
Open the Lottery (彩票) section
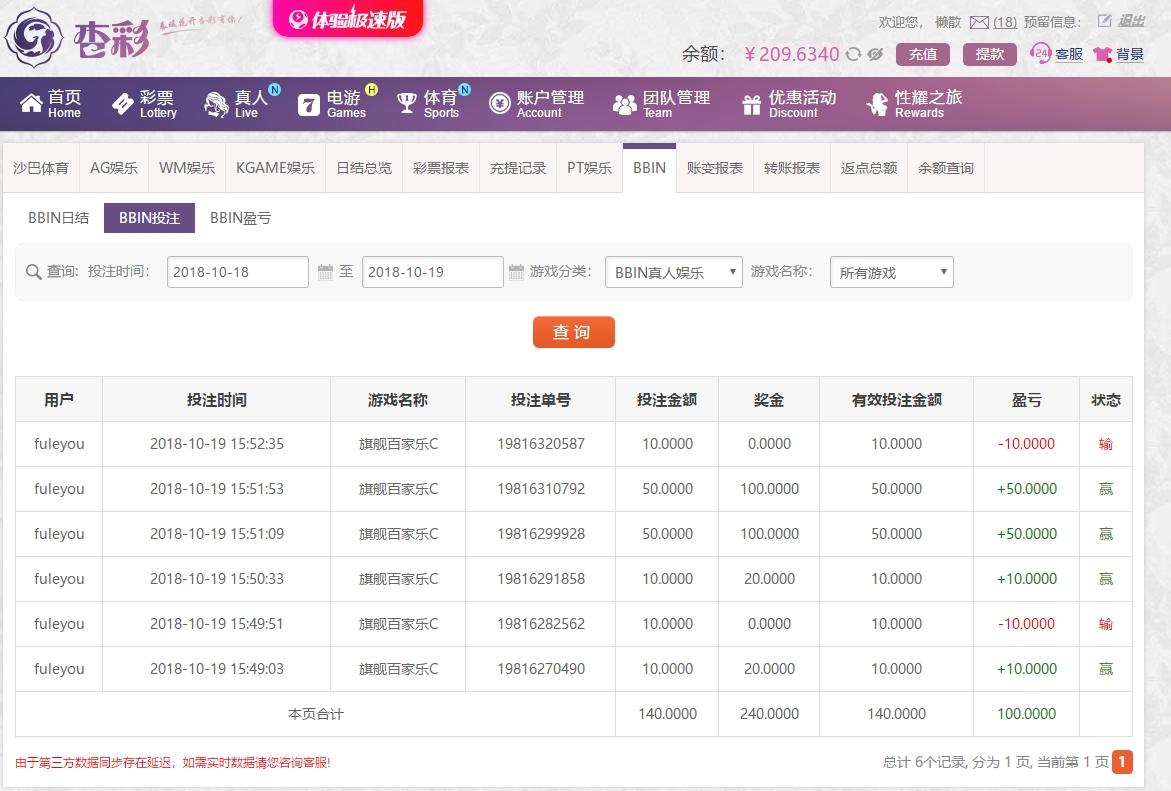(144, 104)
